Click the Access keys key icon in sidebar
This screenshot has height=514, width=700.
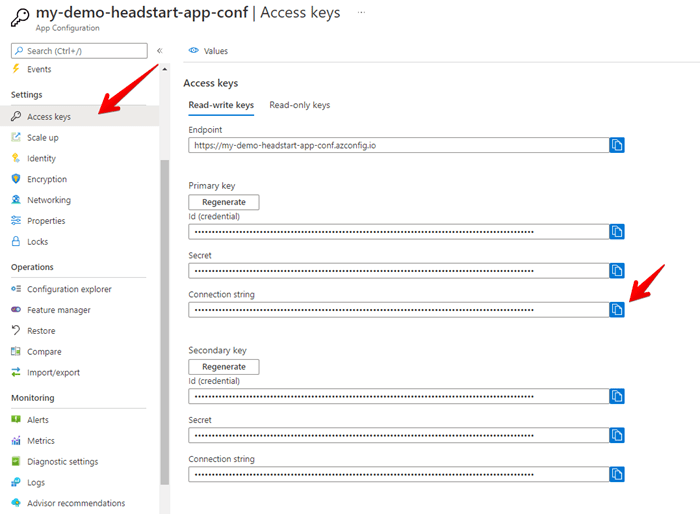point(16,116)
